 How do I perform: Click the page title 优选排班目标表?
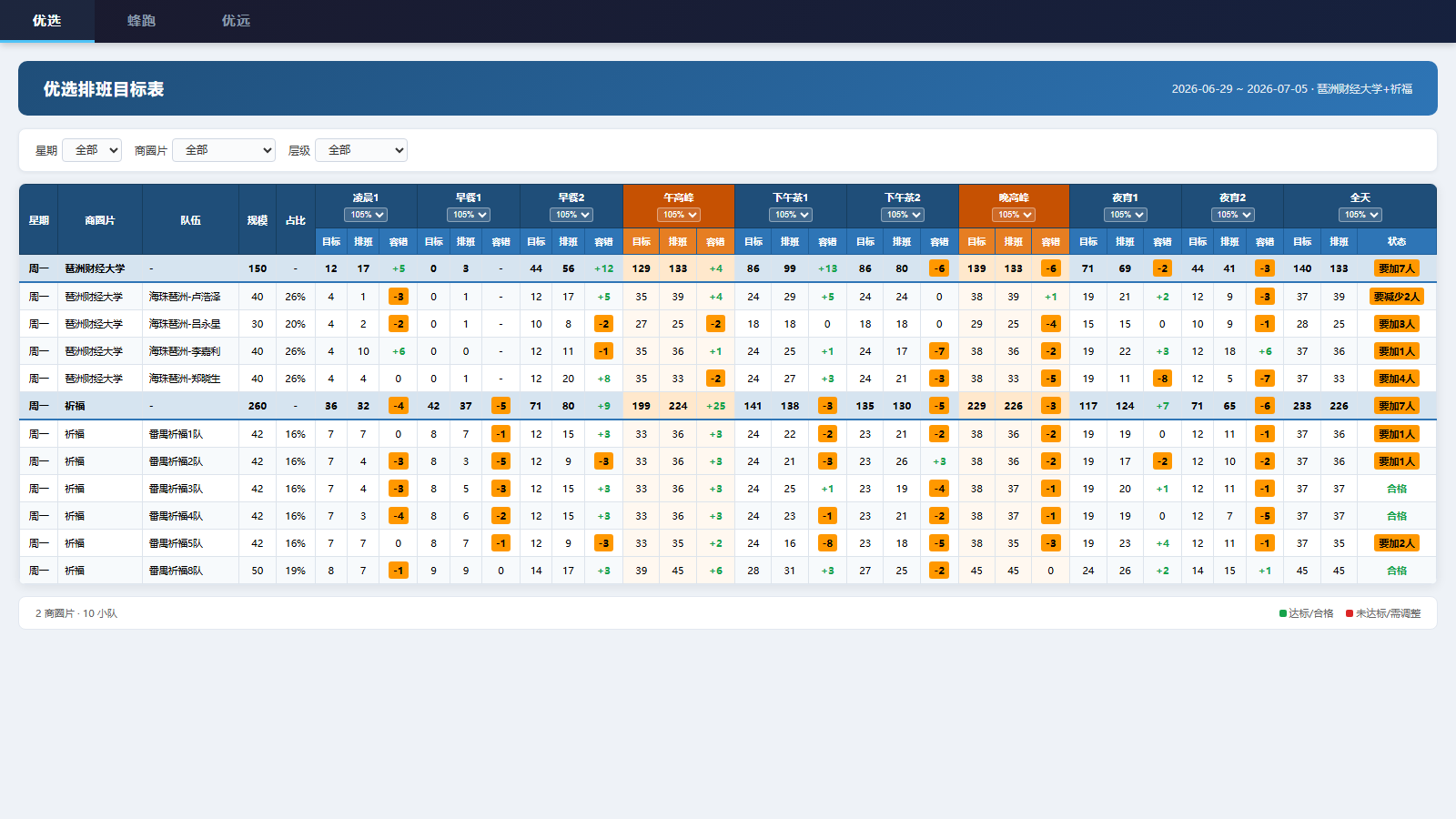[x=104, y=89]
